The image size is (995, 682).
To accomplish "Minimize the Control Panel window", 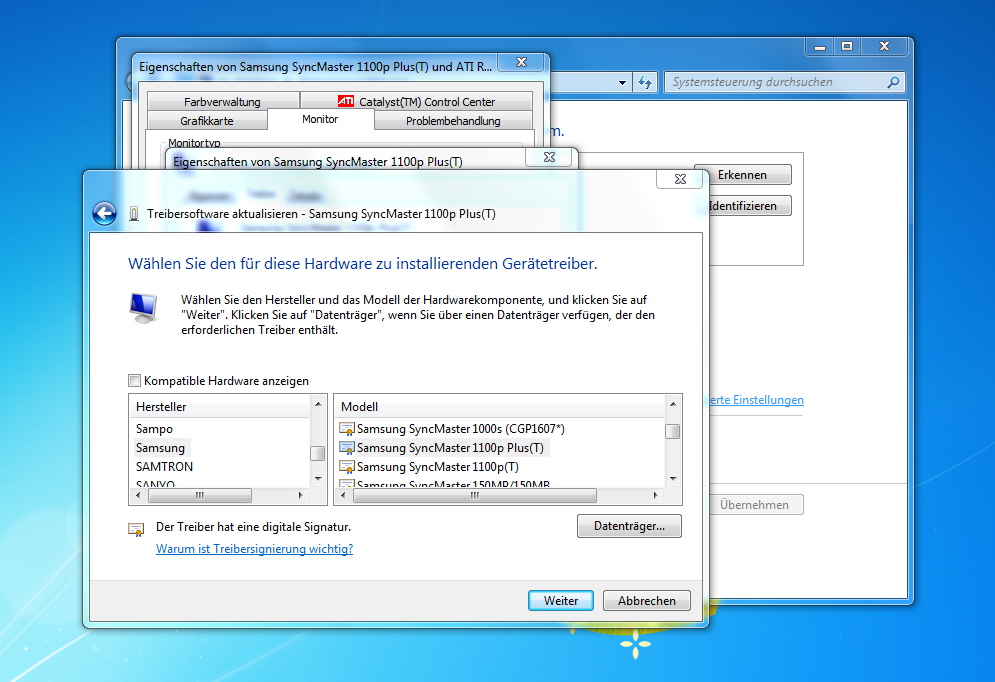I will [x=820, y=46].
